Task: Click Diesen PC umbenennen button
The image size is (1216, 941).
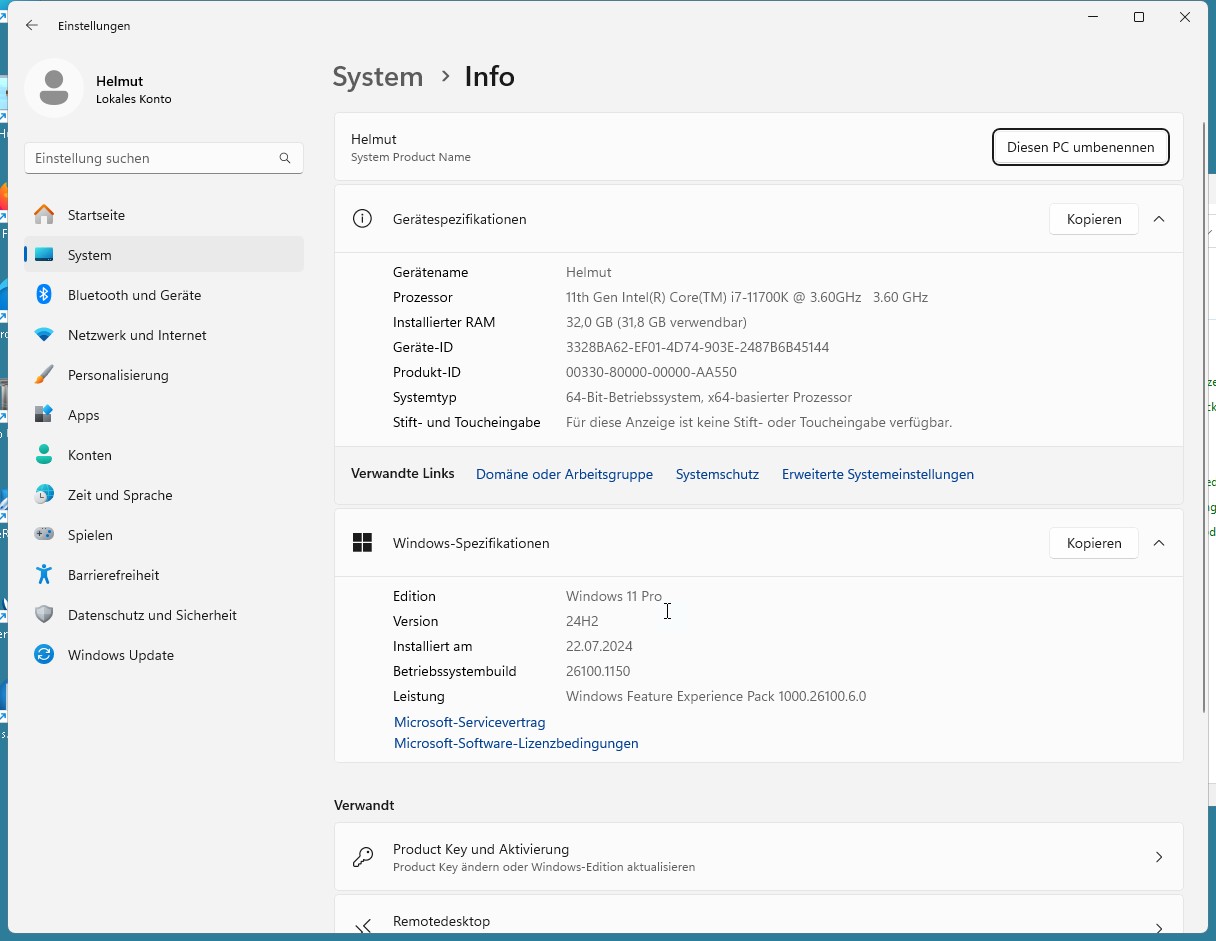Action: click(x=1080, y=147)
